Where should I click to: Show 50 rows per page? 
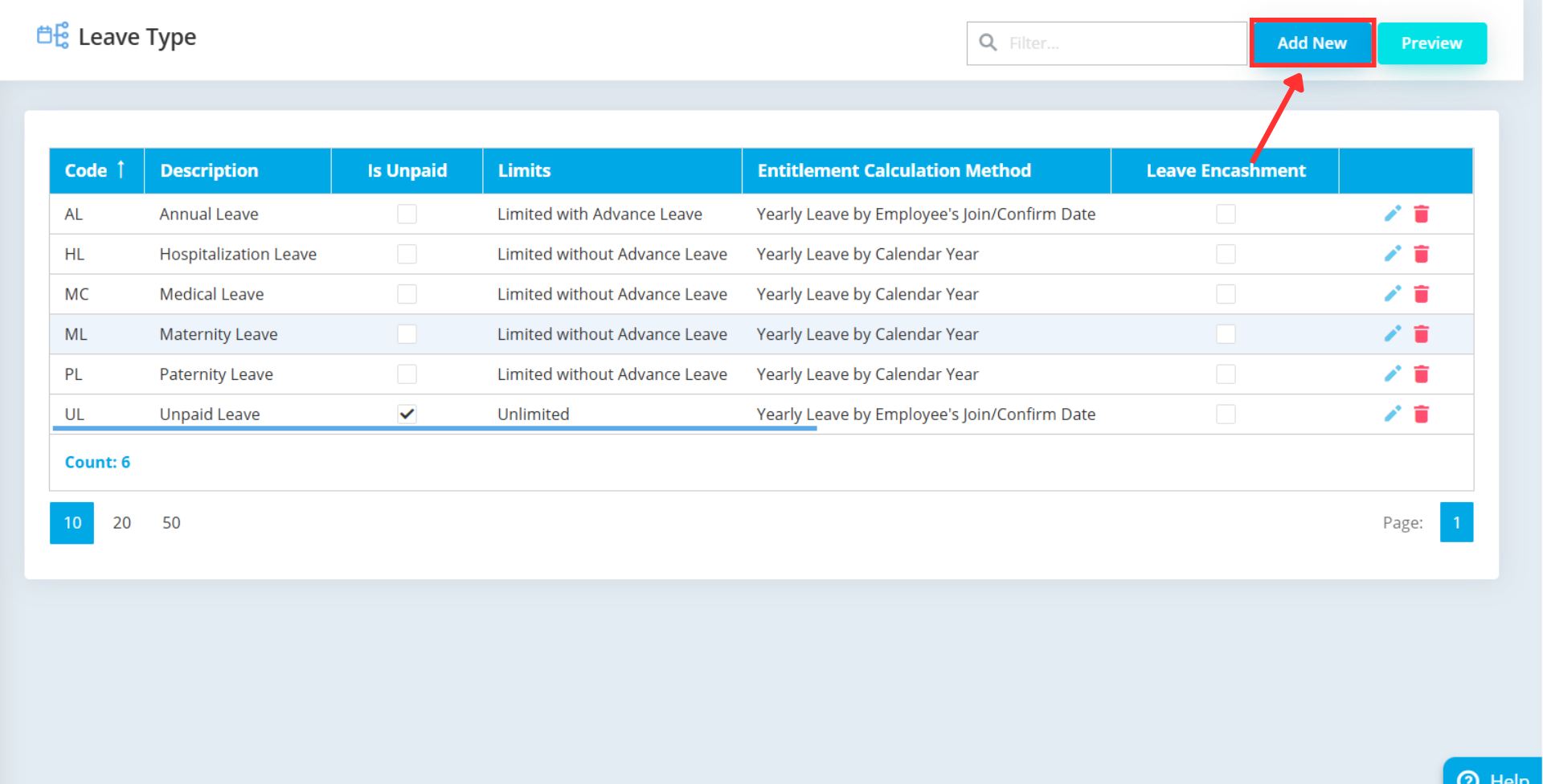point(171,523)
